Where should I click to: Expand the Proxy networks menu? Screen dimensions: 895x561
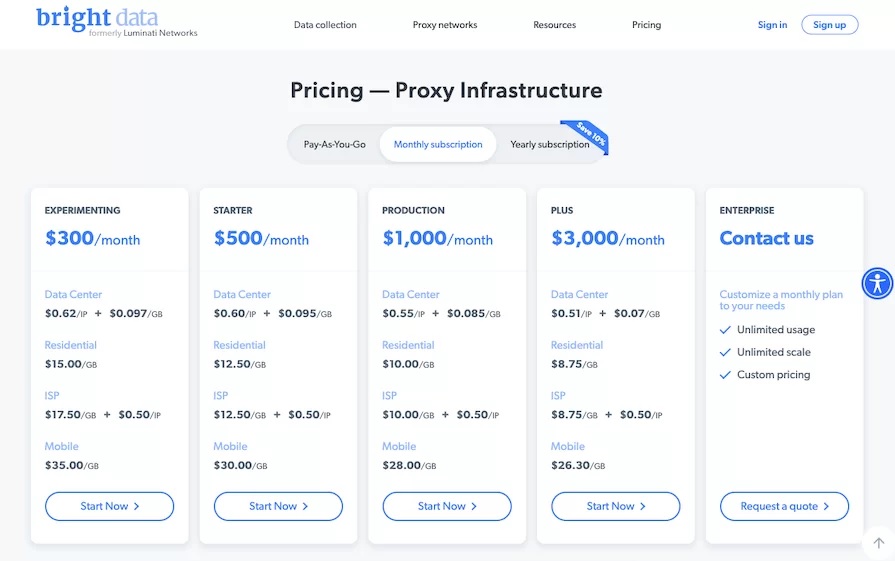tap(445, 25)
